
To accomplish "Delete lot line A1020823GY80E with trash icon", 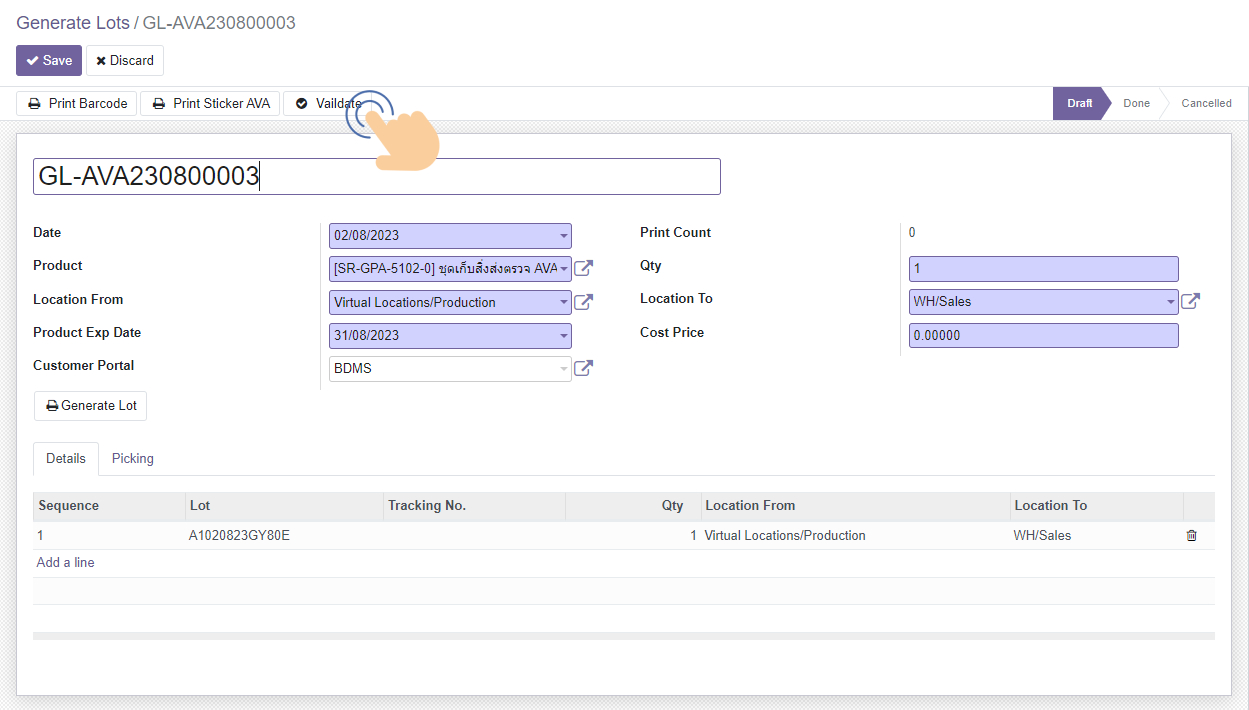I will point(1191,536).
